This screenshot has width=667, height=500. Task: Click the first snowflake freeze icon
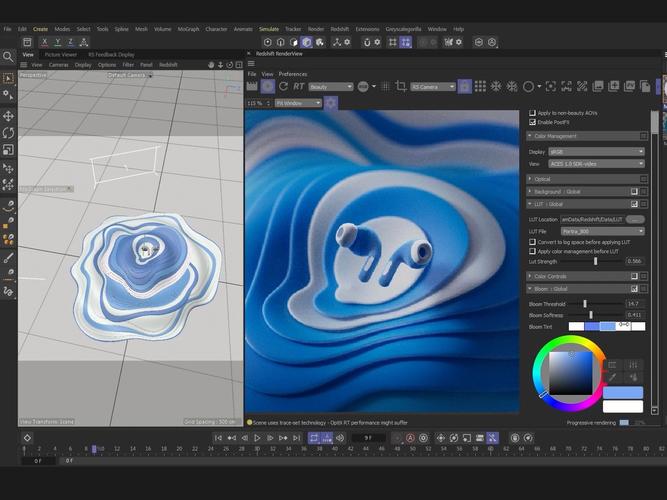(x=496, y=86)
